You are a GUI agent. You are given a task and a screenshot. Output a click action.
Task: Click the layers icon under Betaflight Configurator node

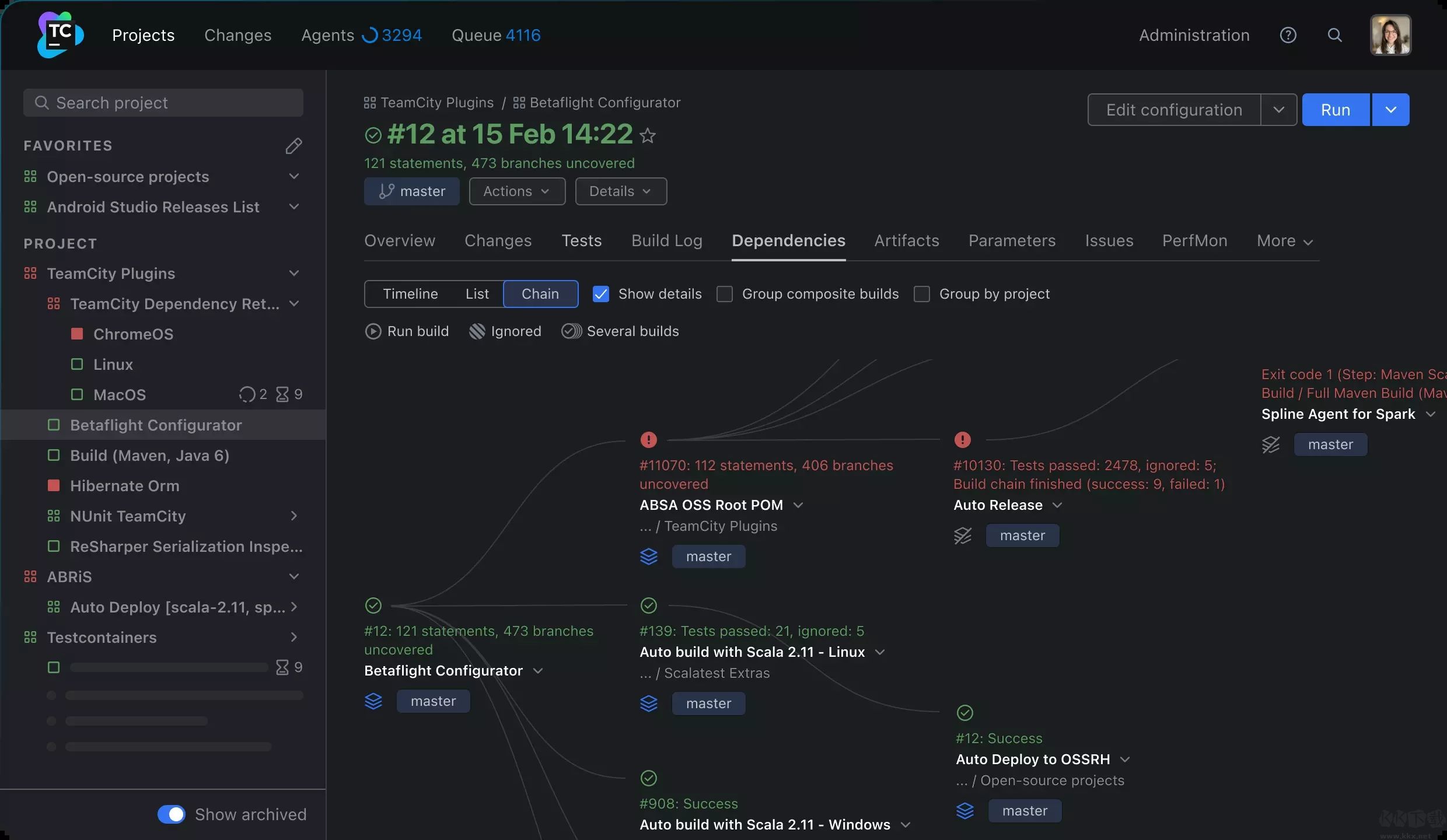tap(373, 701)
